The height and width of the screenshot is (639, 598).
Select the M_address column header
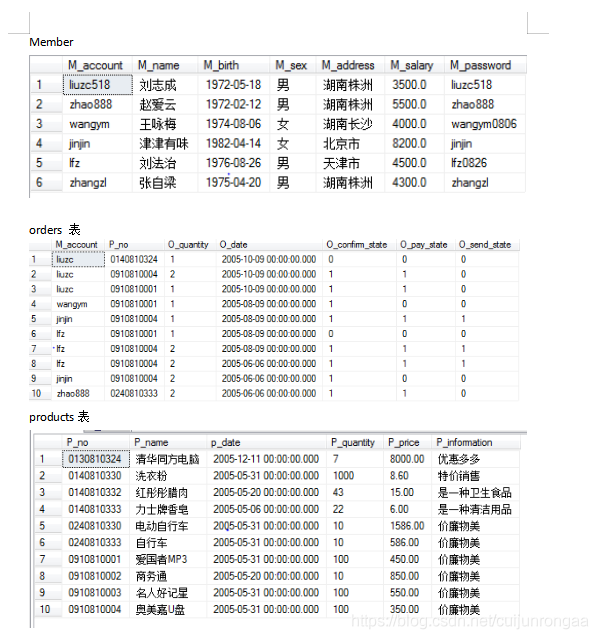click(x=348, y=65)
